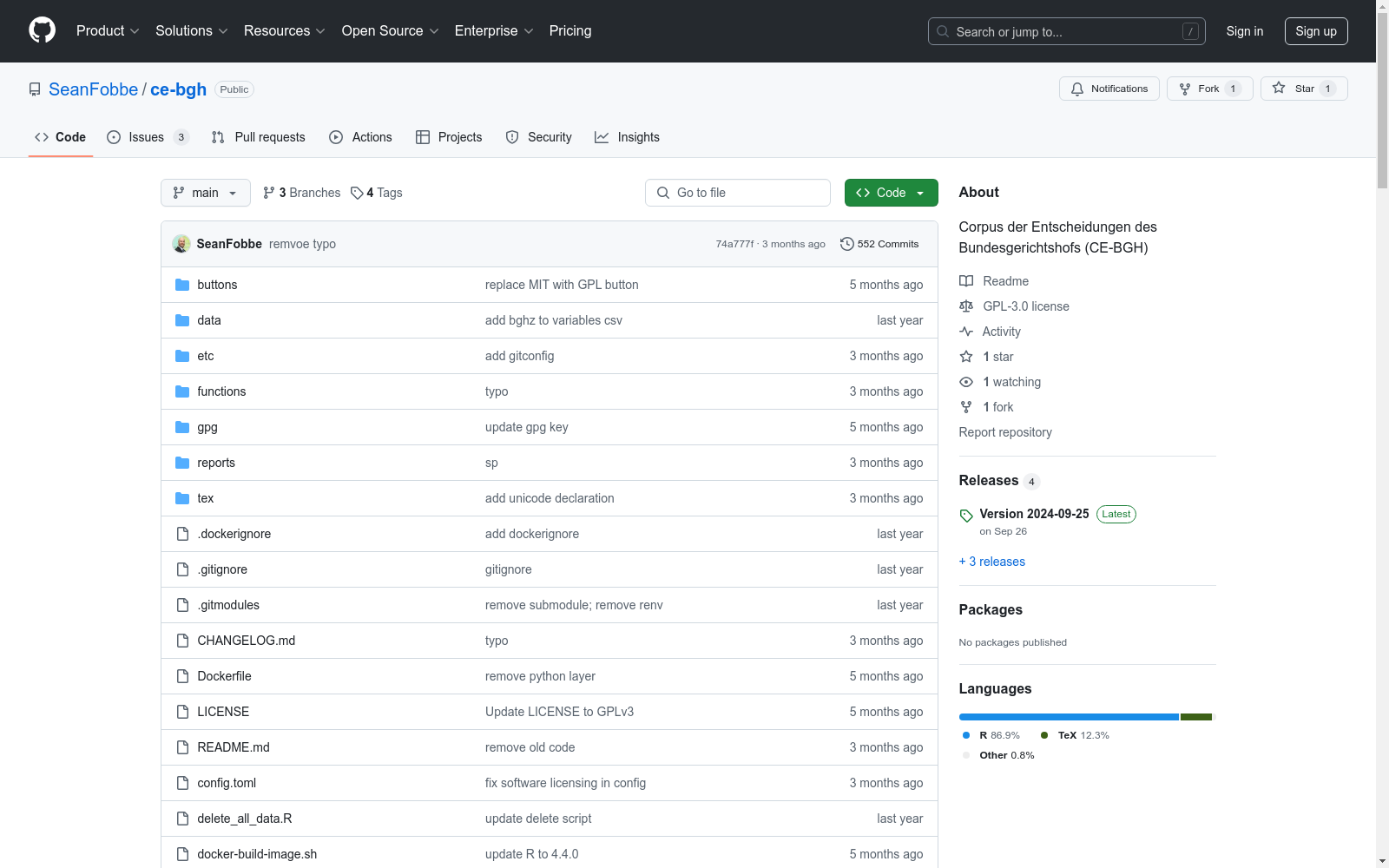Click the repository book icon beside SeanFobbe
Image resolution: width=1389 pixels, height=868 pixels.
click(x=35, y=89)
